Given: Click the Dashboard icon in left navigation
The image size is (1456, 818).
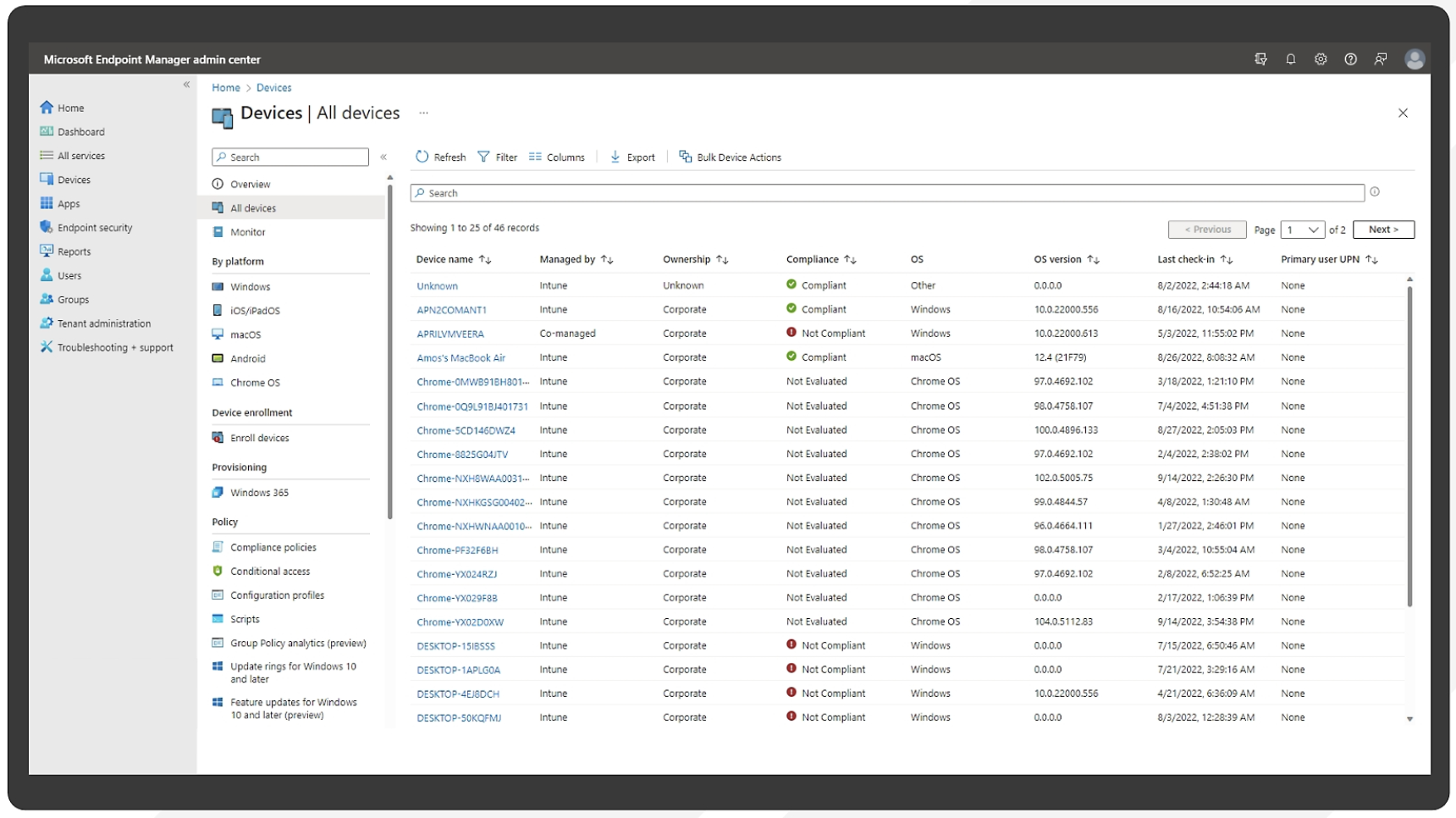Looking at the screenshot, I should pyautogui.click(x=47, y=131).
